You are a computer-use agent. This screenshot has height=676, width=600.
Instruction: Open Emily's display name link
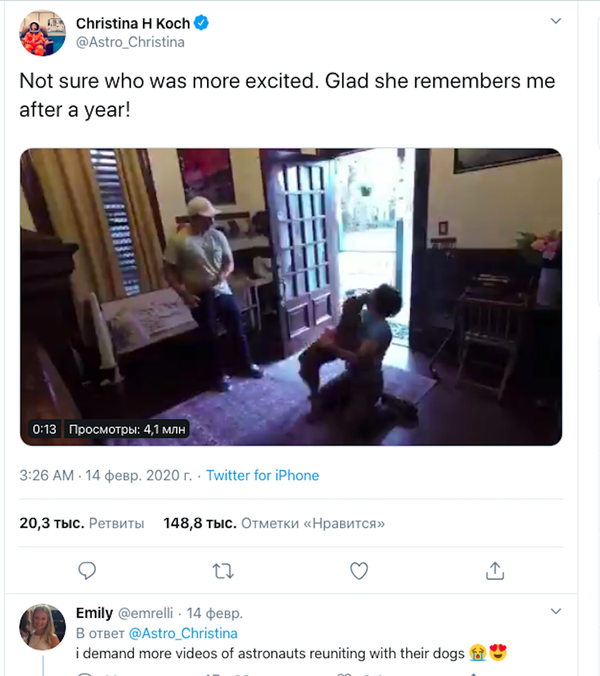(x=94, y=613)
